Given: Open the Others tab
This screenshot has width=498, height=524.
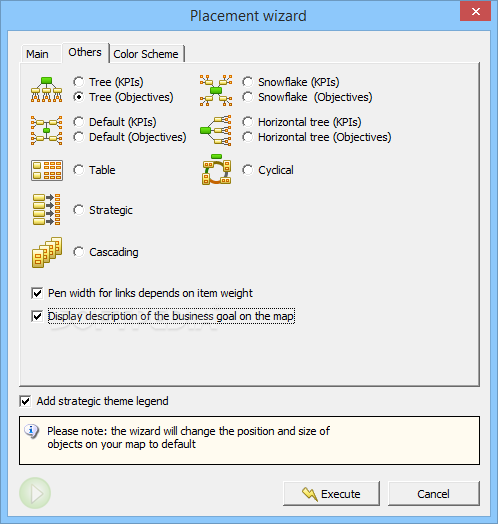Looking at the screenshot, I should point(85,52).
